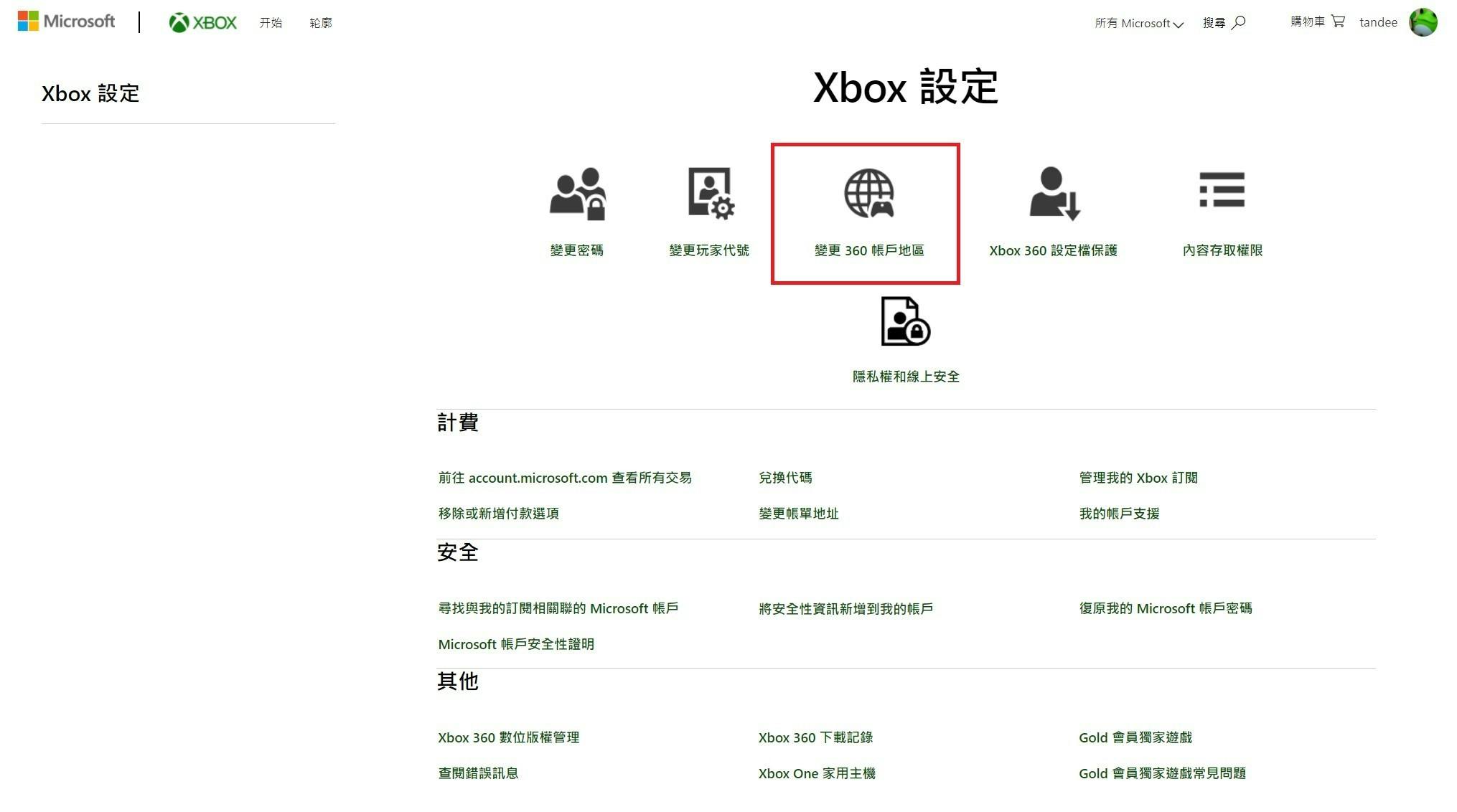Viewport: 1457px width, 812px height.
Task: Click the 搜尋 search label
Action: tap(1214, 23)
